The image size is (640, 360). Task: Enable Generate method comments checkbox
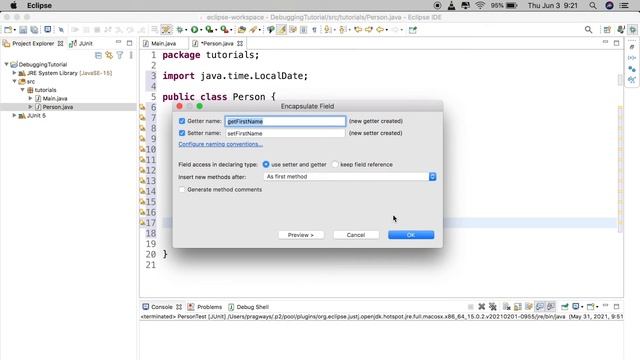182,190
